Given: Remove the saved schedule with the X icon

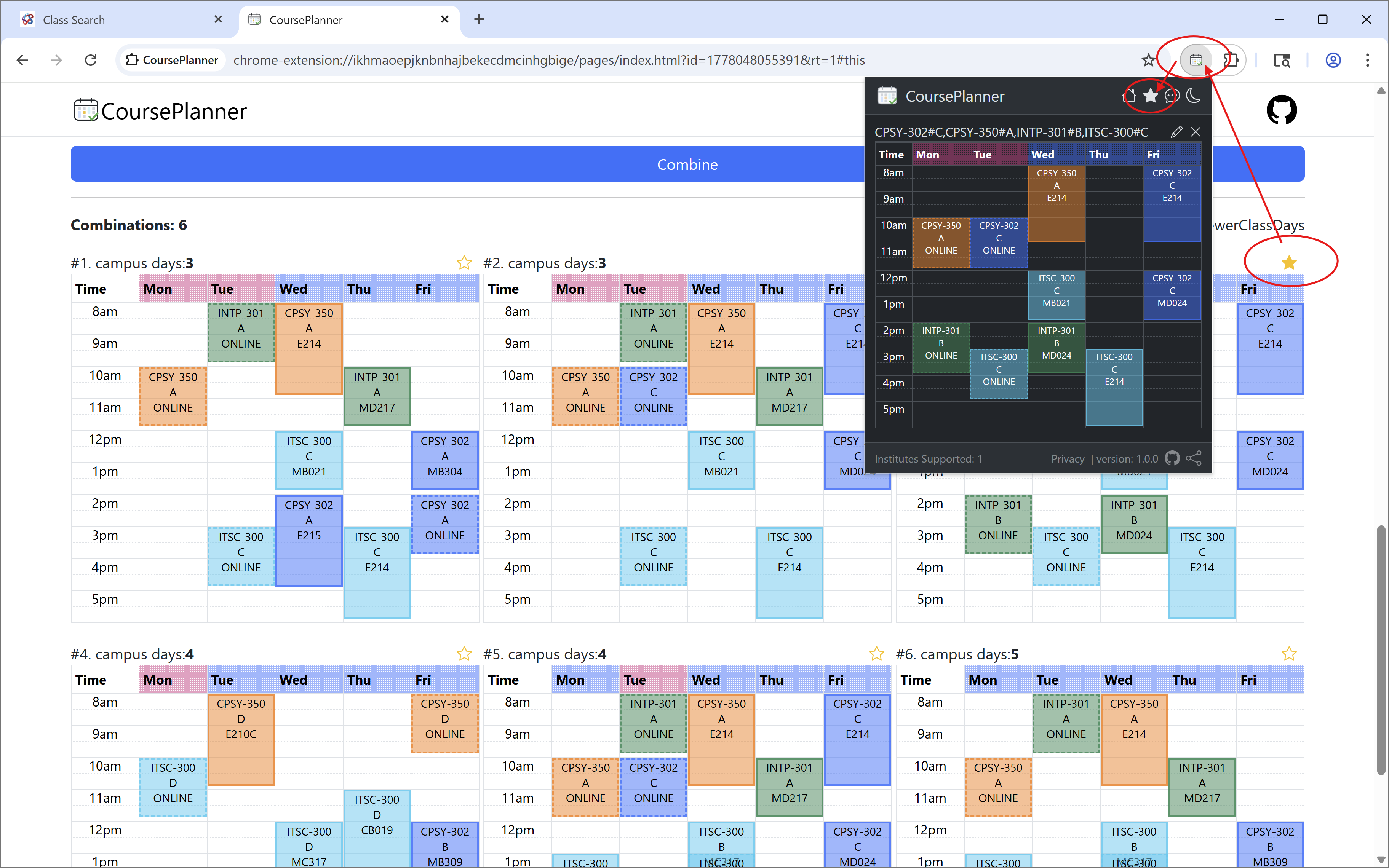Looking at the screenshot, I should coord(1196,132).
